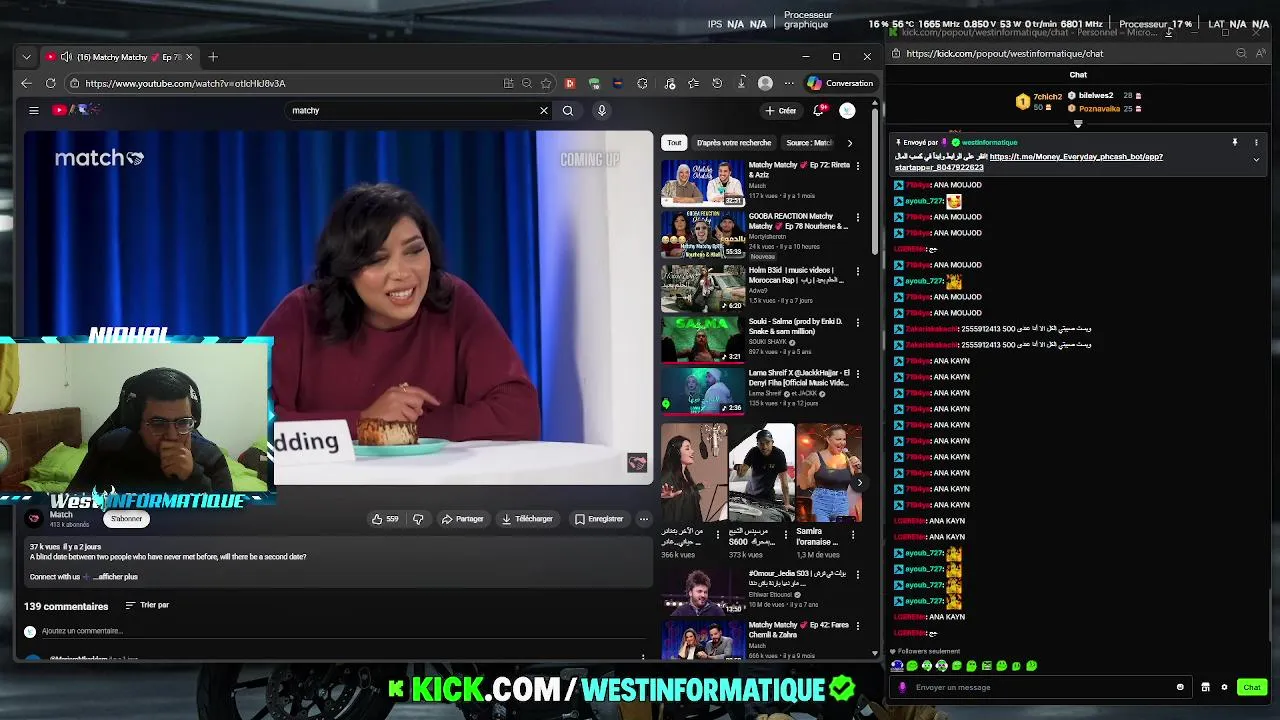The height and width of the screenshot is (720, 1280).
Task: Unpin the pinned chat message
Action: pos(1235,143)
